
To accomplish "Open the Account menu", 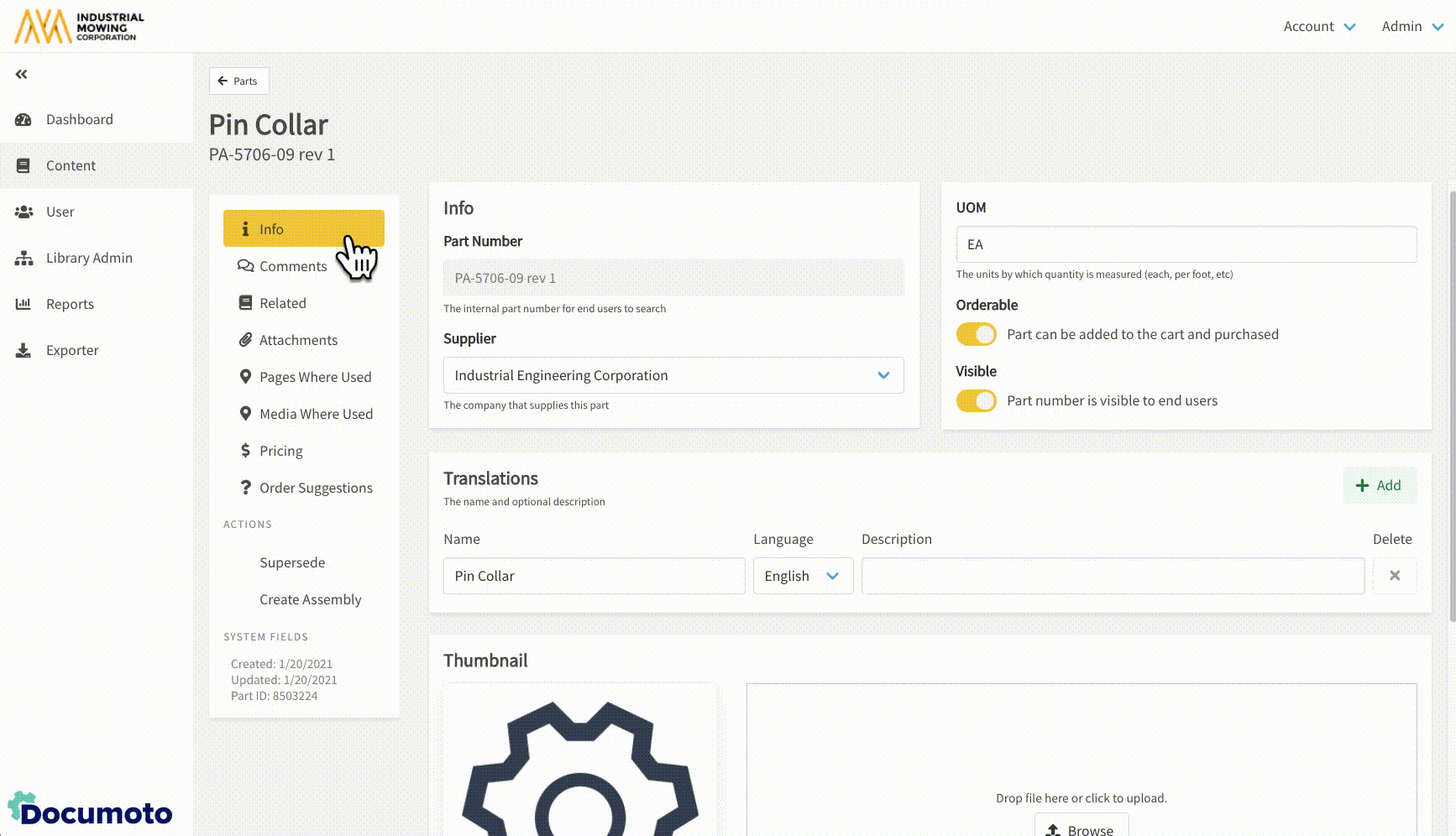I will click(1318, 26).
